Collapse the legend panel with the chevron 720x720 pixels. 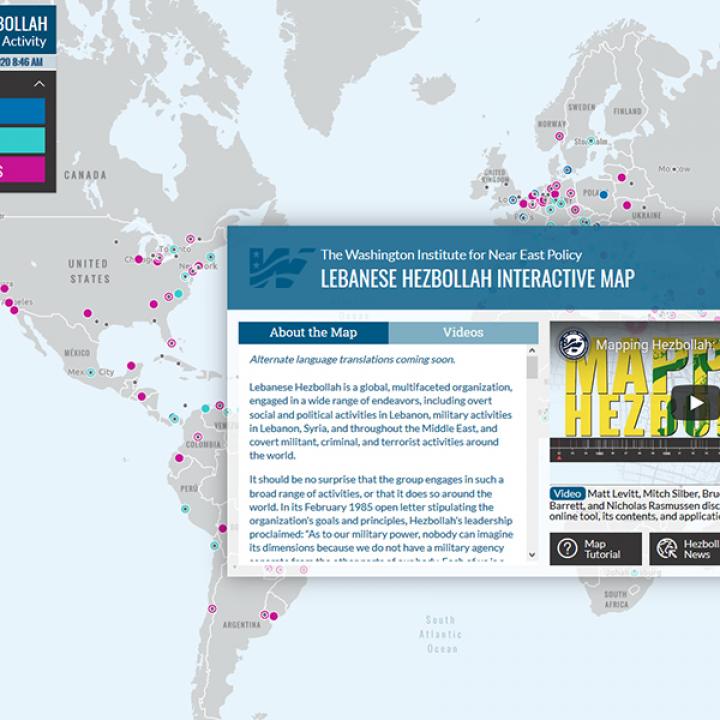click(39, 84)
